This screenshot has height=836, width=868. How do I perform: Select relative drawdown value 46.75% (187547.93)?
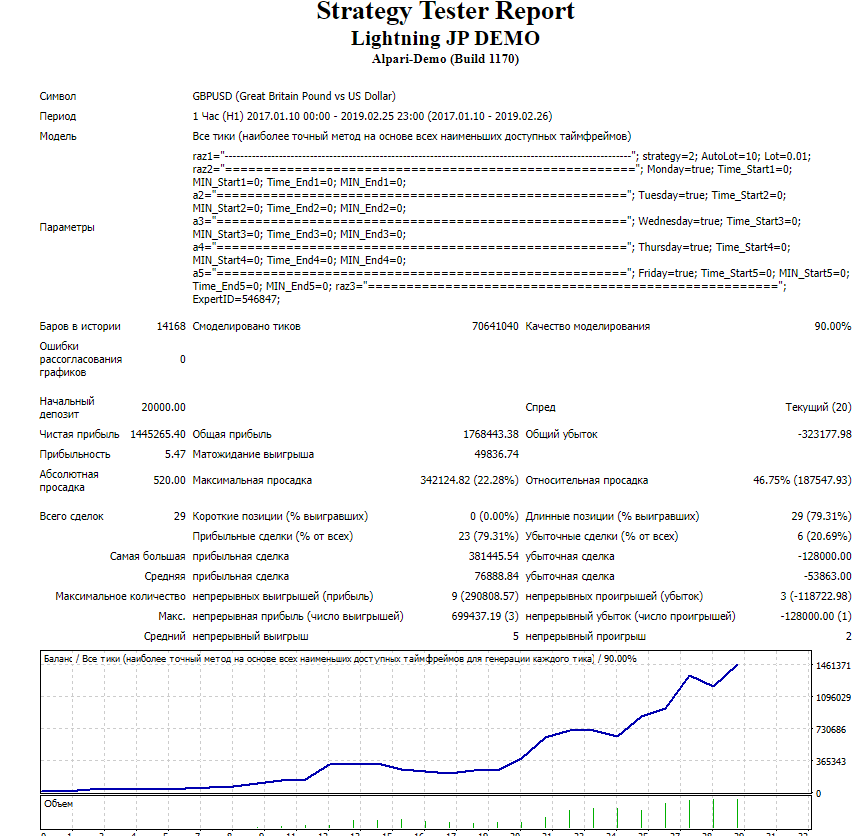click(802, 480)
